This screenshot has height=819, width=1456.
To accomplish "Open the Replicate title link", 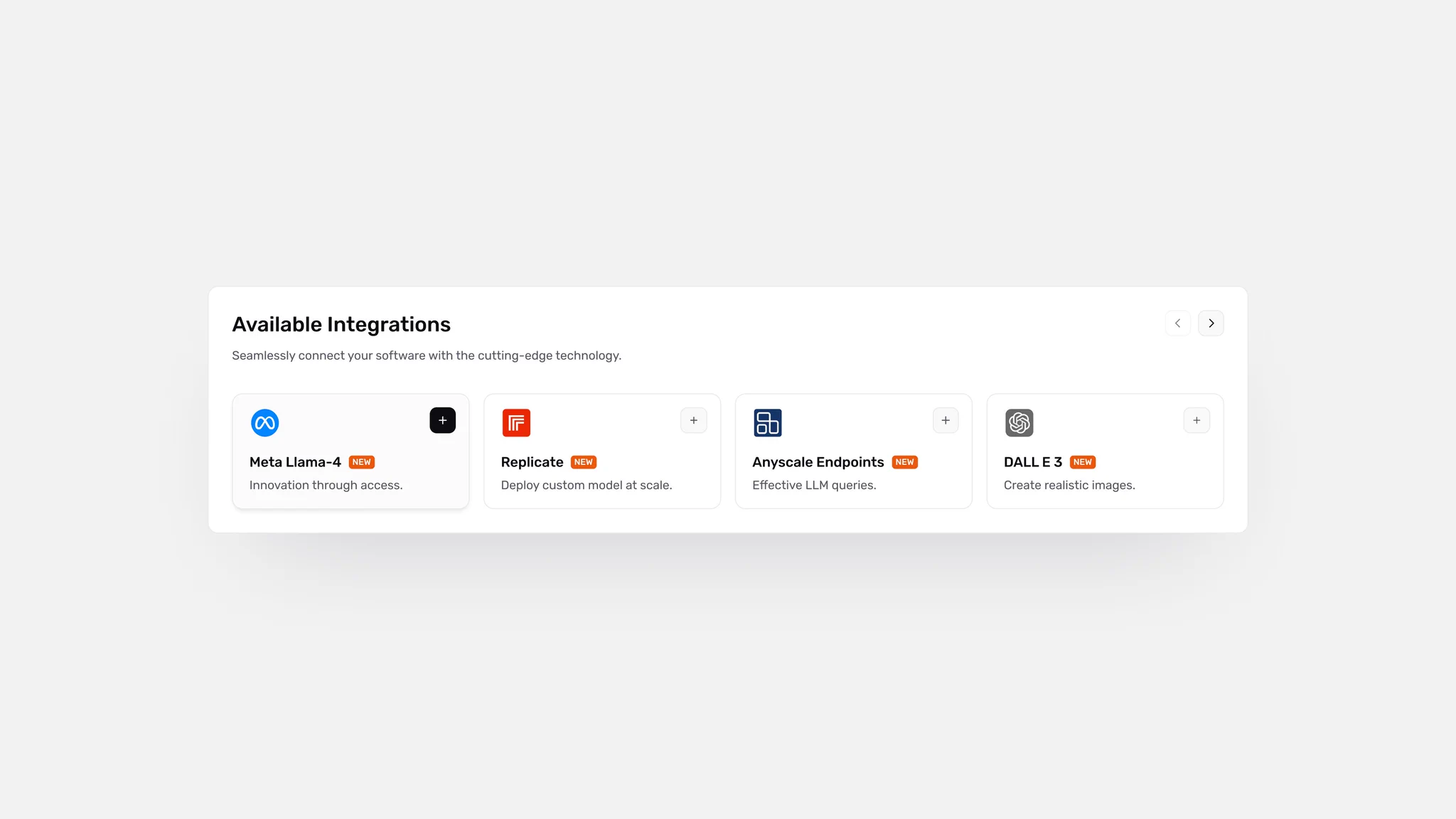I will 532,462.
